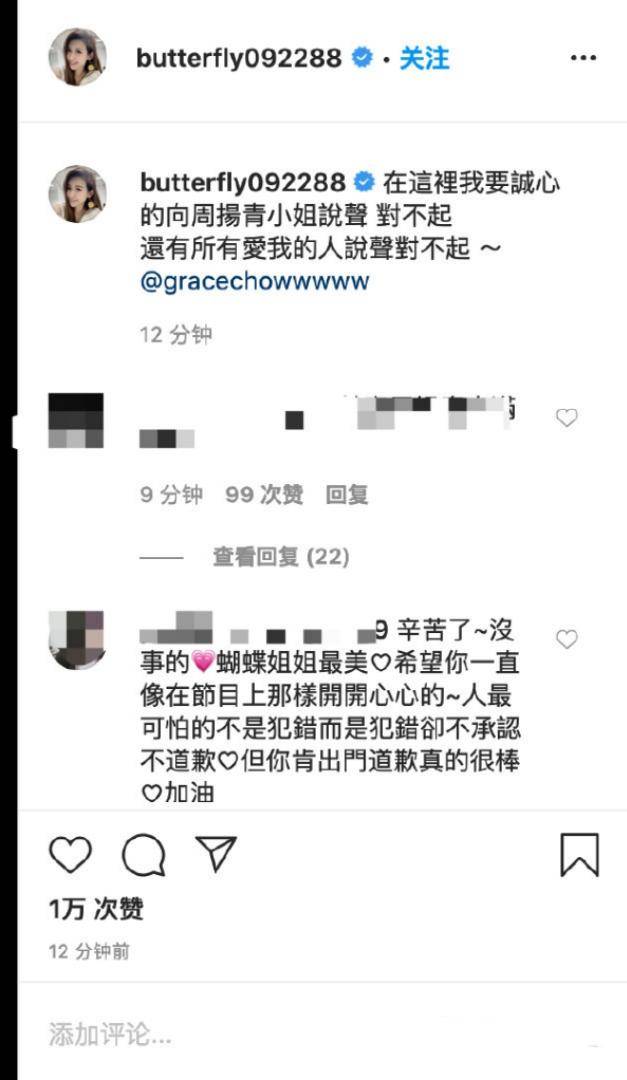Viewport: 627px width, 1080px height.
Task: View 1万 次赞 likes list
Action: coord(96,909)
